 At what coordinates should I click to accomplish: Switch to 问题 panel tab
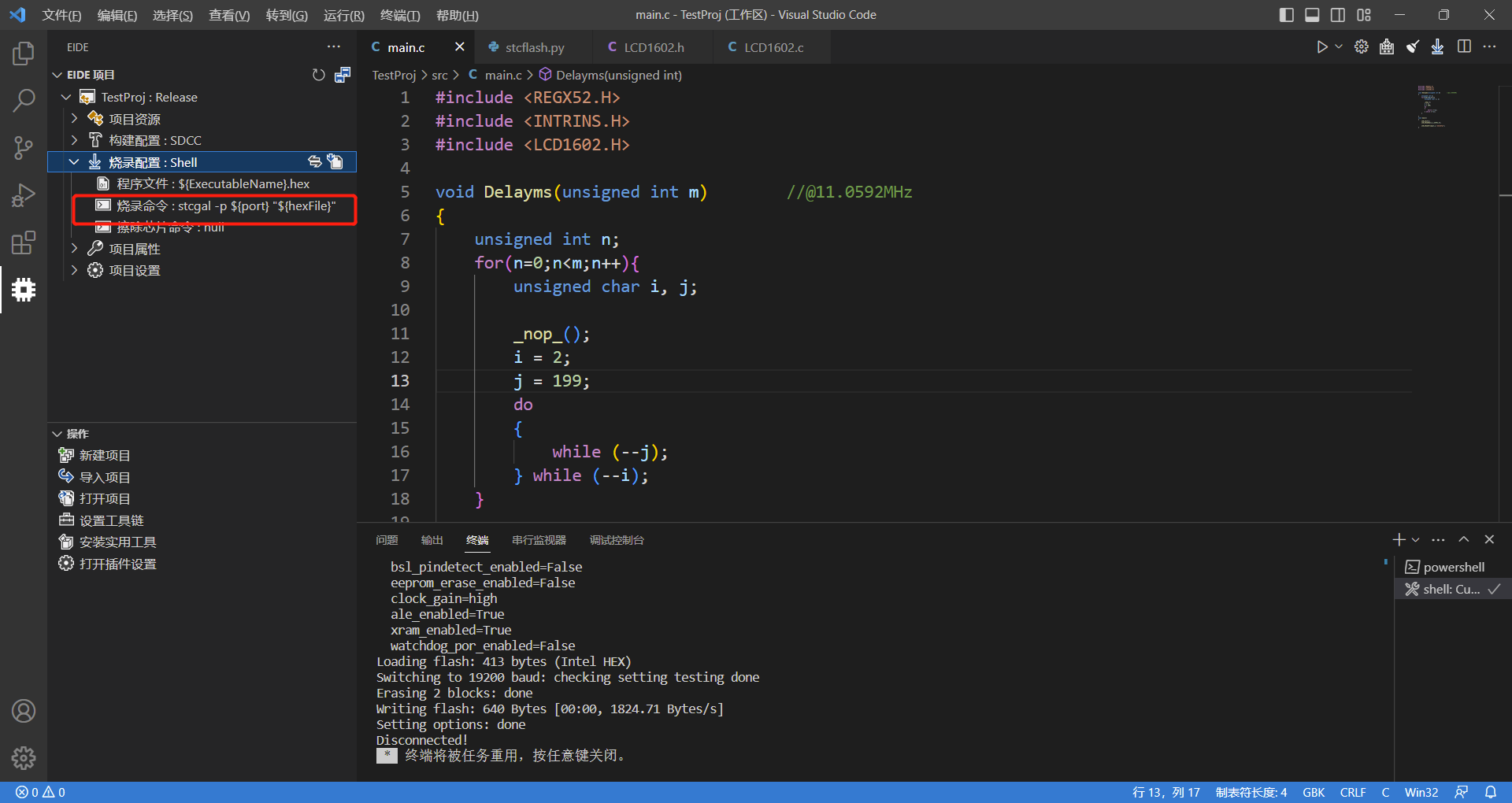[387, 540]
